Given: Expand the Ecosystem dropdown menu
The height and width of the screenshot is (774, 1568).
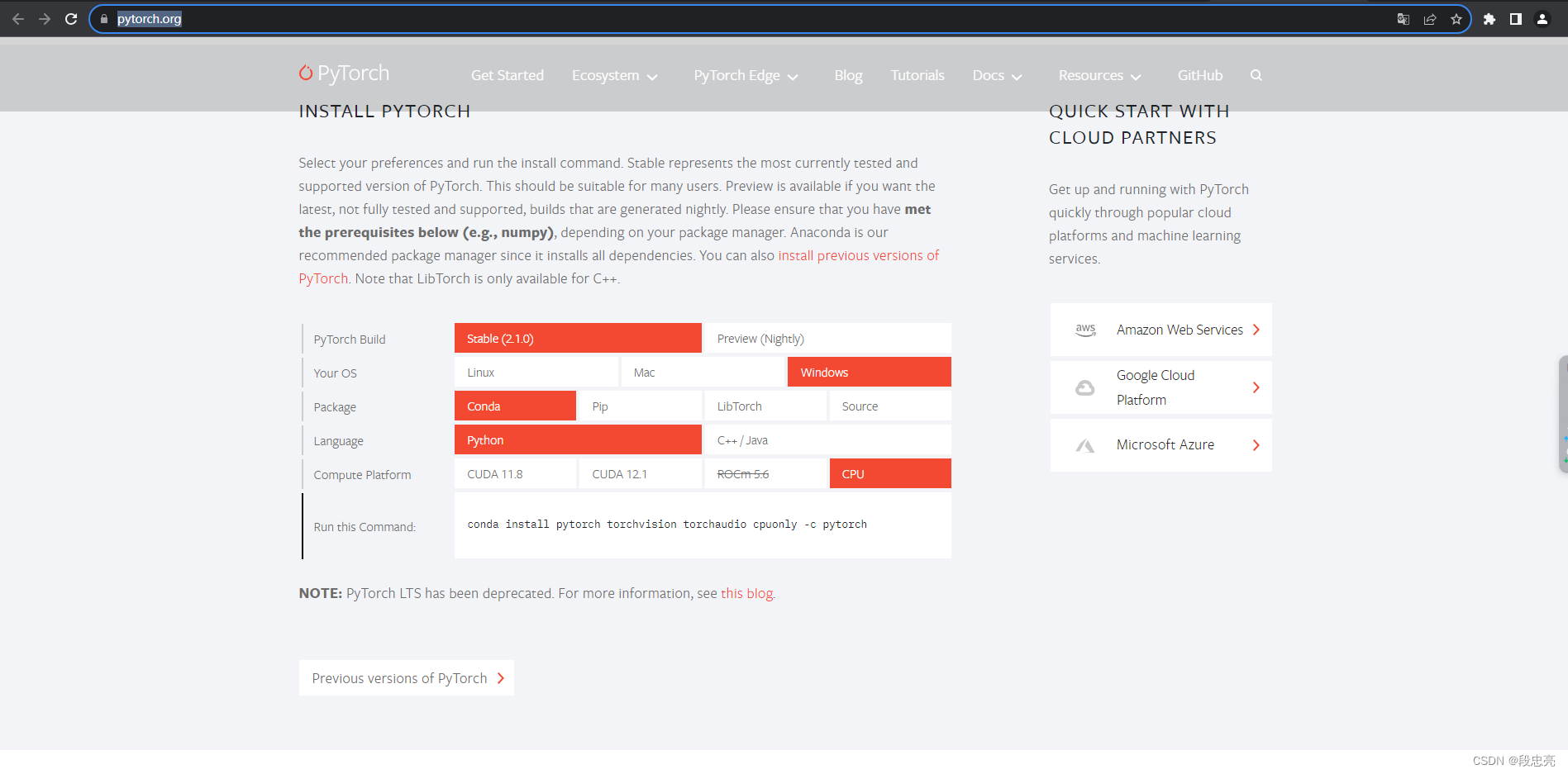Looking at the screenshot, I should coord(614,75).
